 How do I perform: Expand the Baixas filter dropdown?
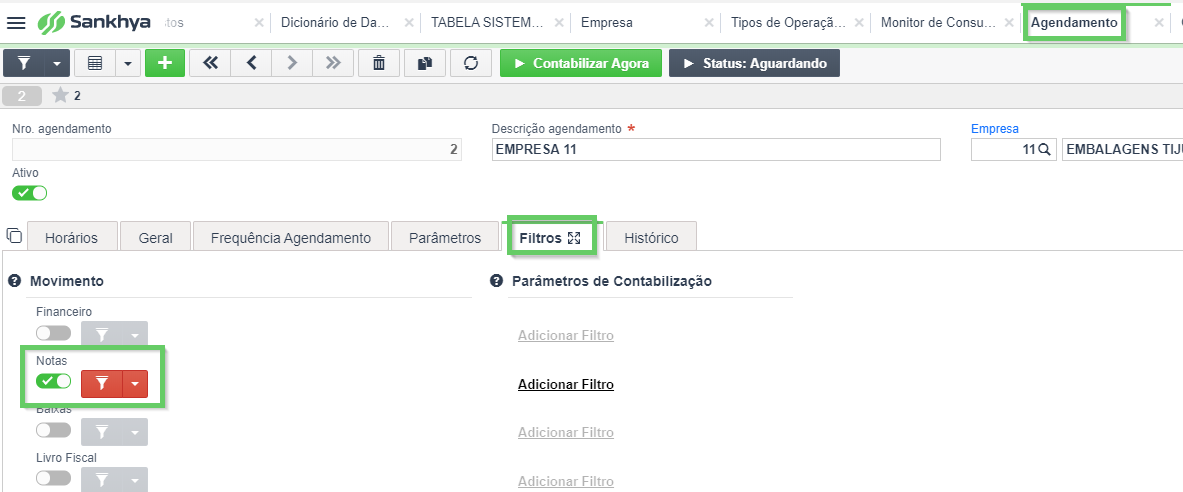pos(135,432)
